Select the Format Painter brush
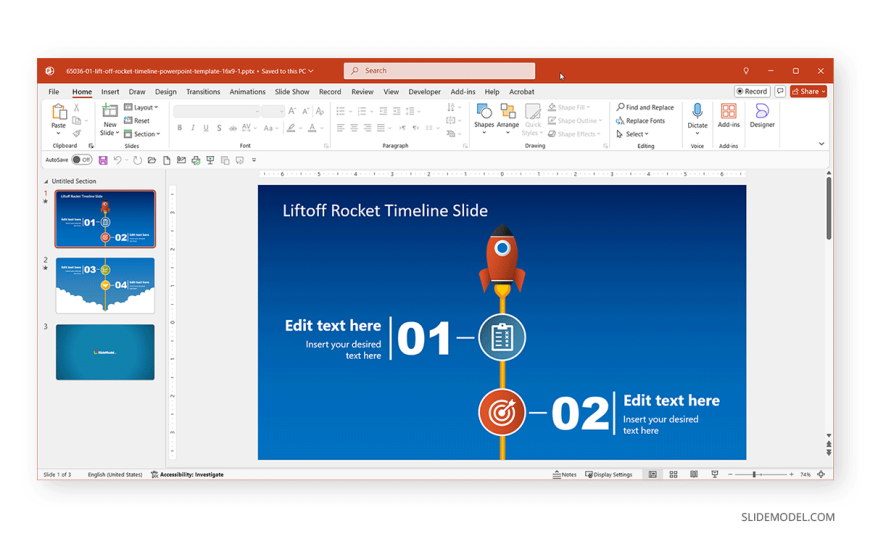 coord(77,133)
